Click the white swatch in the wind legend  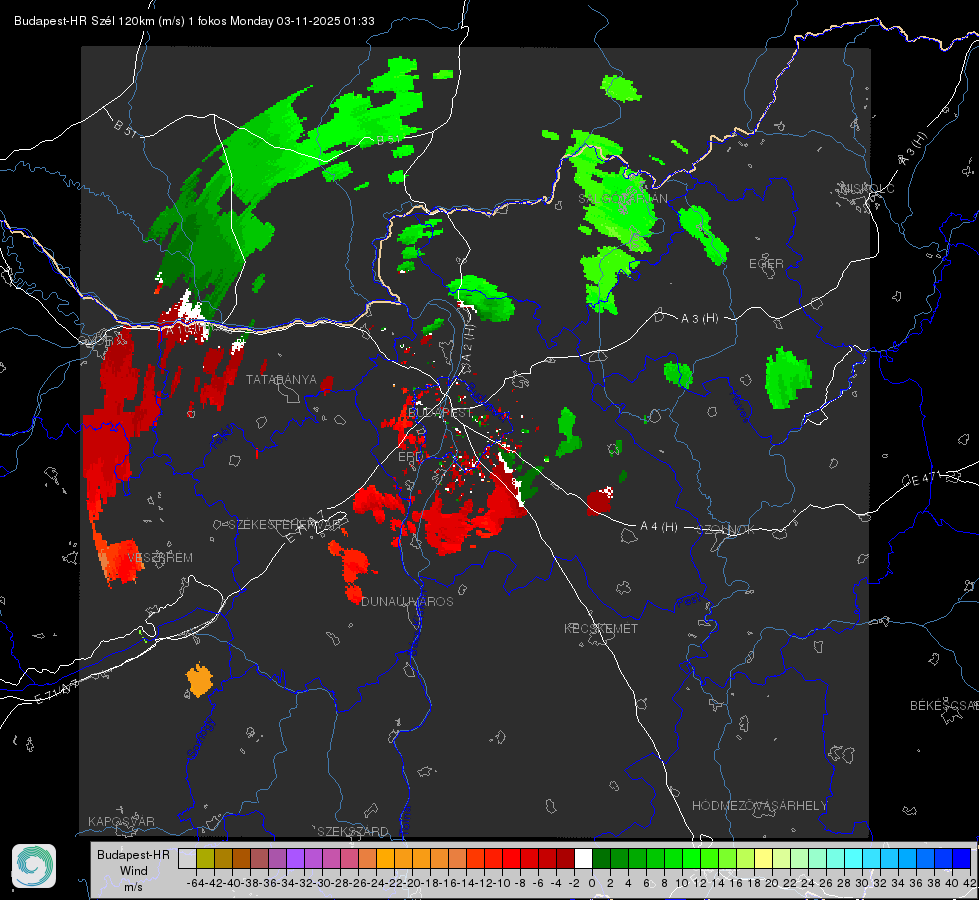point(583,858)
